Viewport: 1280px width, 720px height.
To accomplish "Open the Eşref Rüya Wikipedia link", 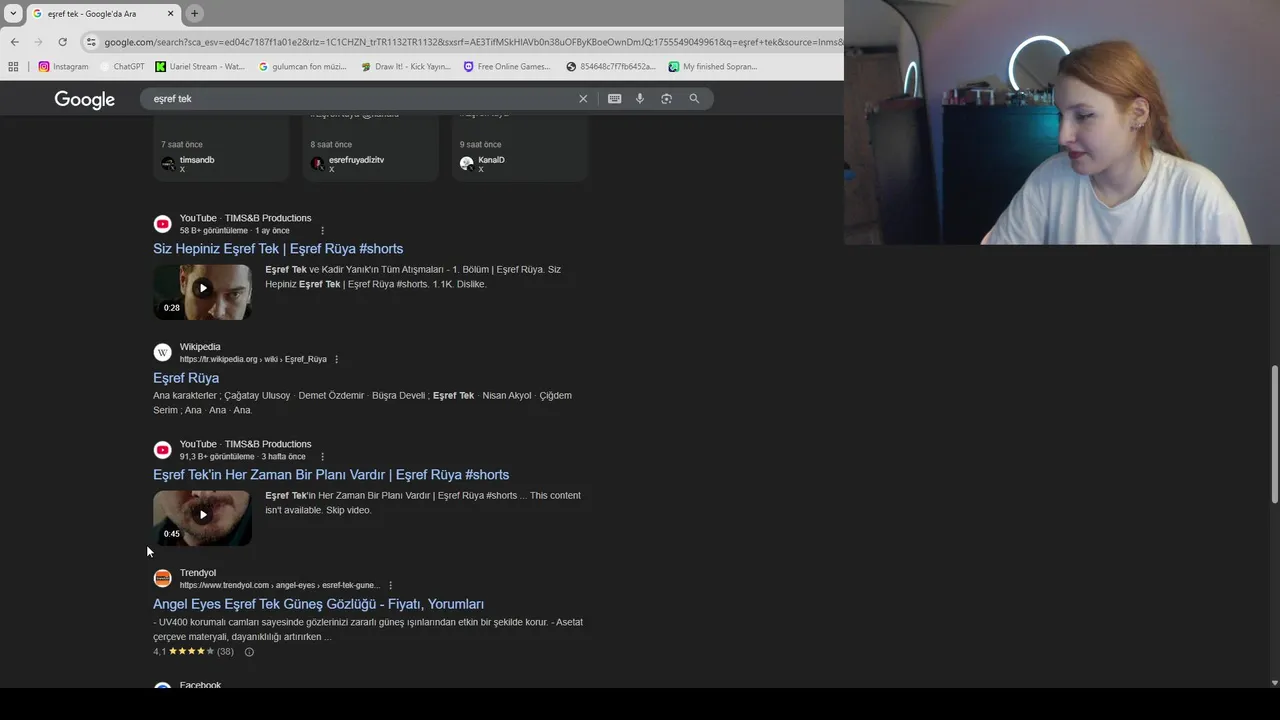I will click(x=186, y=378).
